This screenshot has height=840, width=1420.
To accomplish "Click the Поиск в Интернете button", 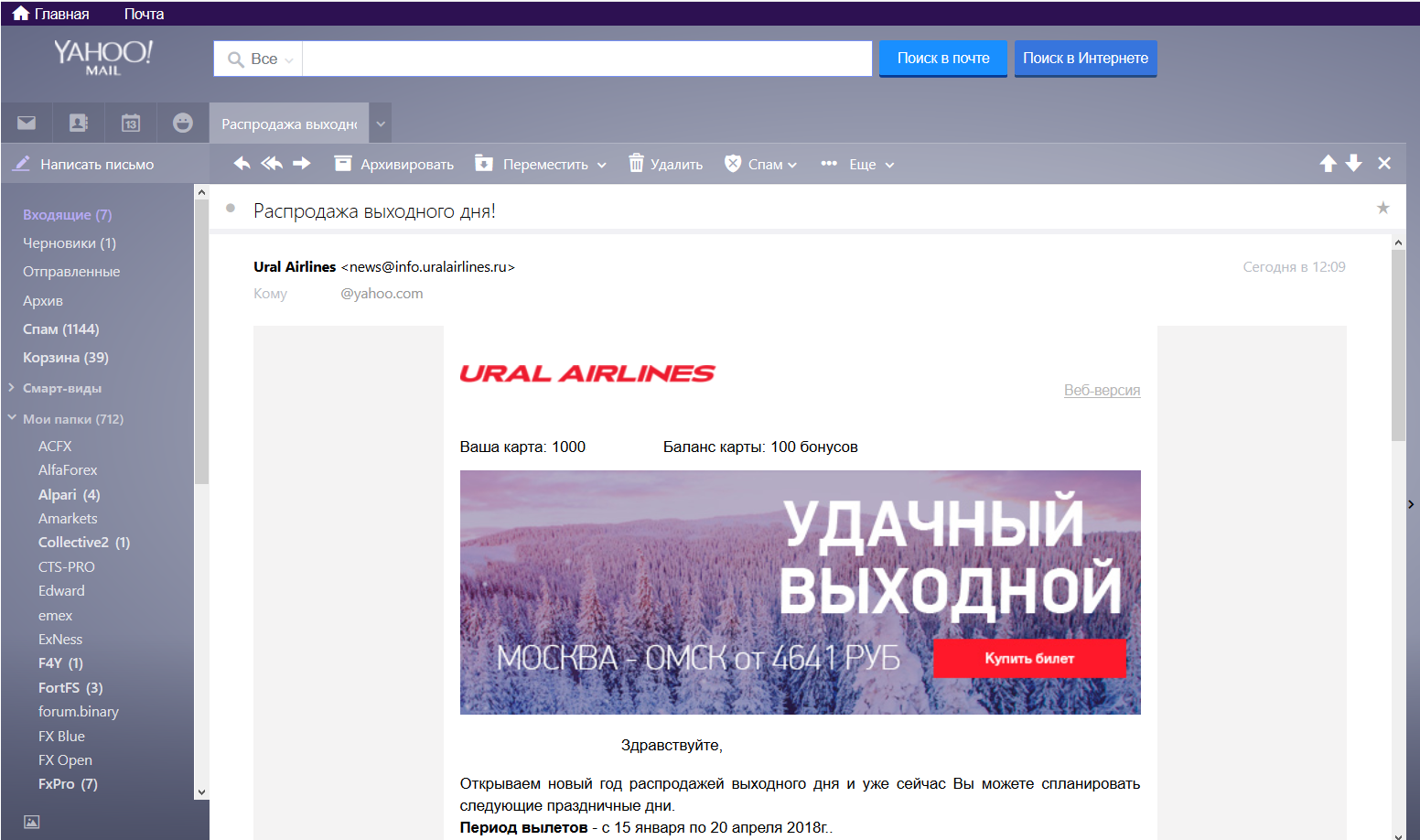I will 1085,58.
